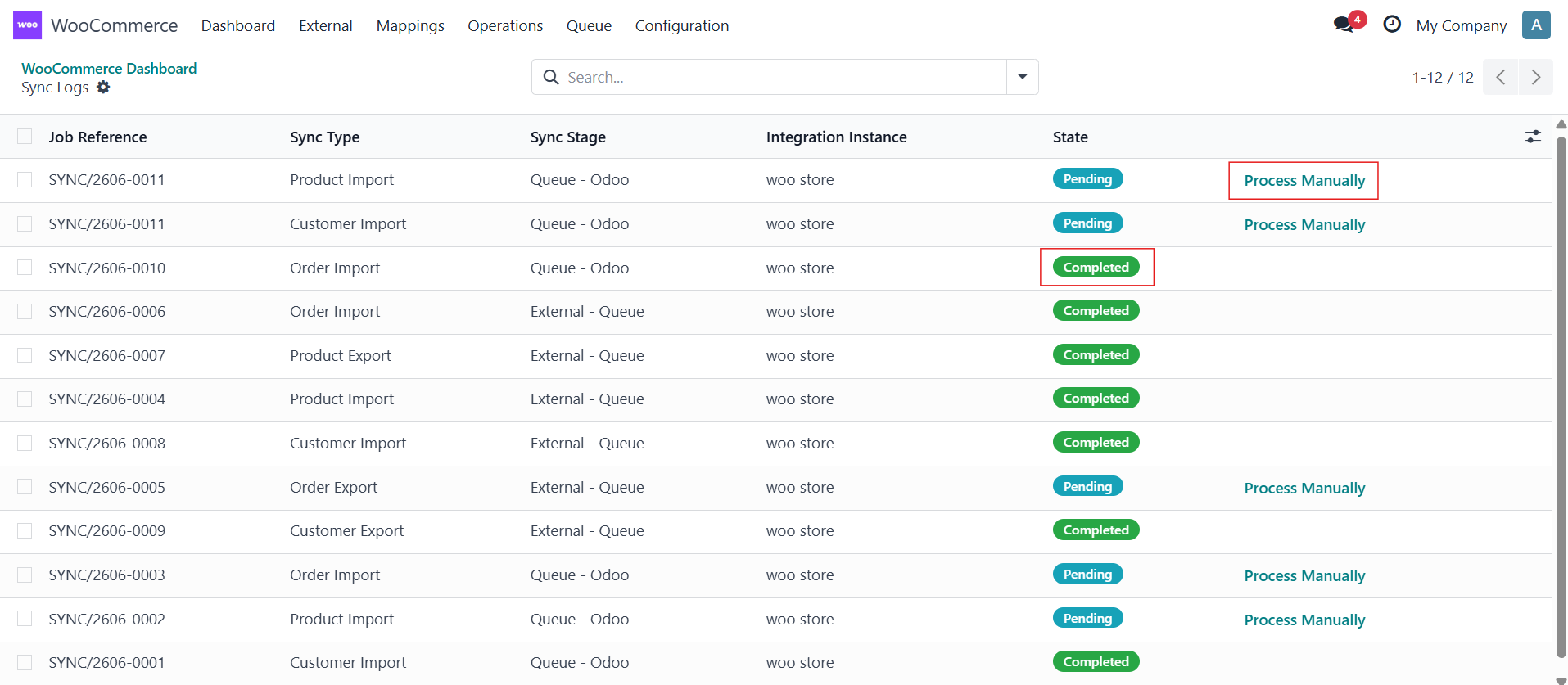Check the Product Import SYNC/2606-0011 row
This screenshot has width=1568, height=685.
[x=25, y=179]
